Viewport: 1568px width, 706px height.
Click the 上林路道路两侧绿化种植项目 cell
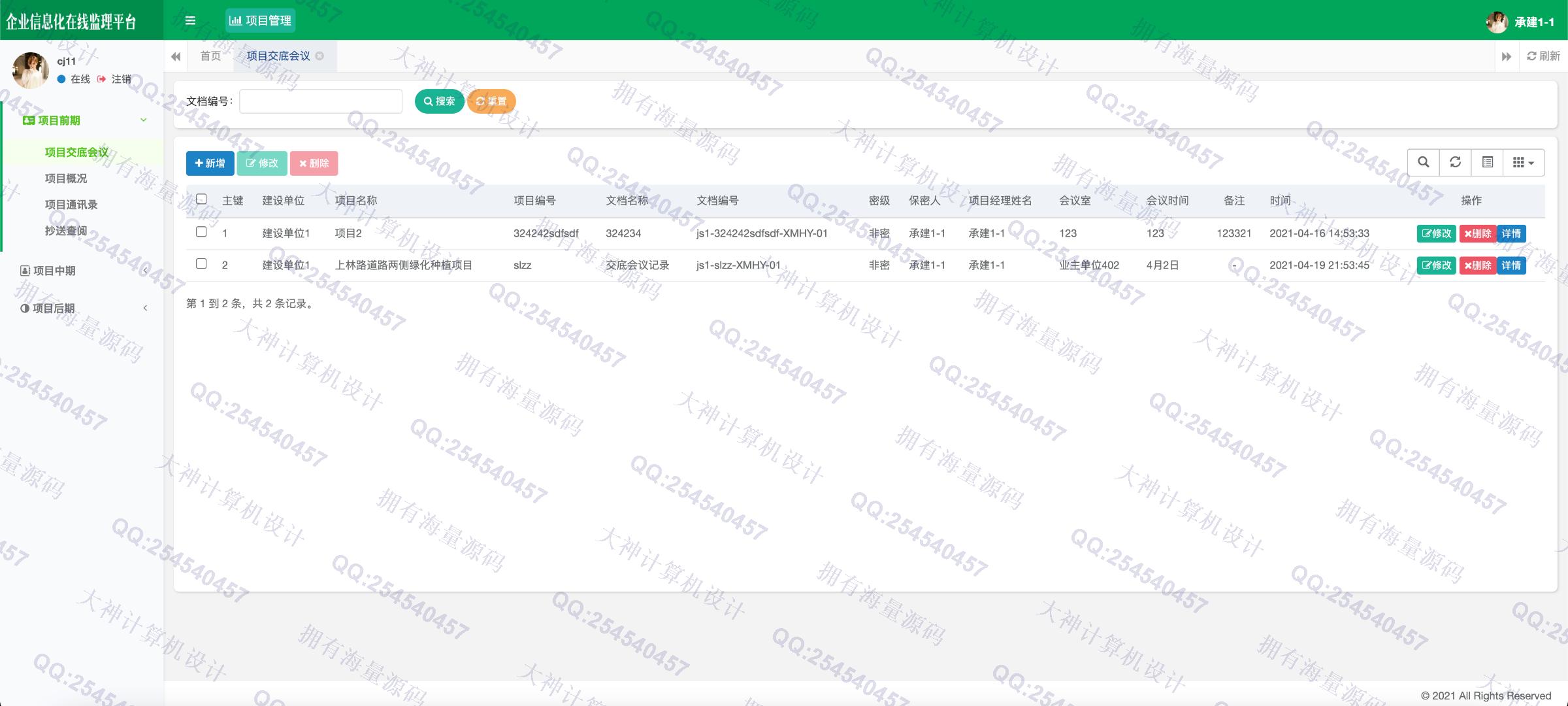(404, 265)
